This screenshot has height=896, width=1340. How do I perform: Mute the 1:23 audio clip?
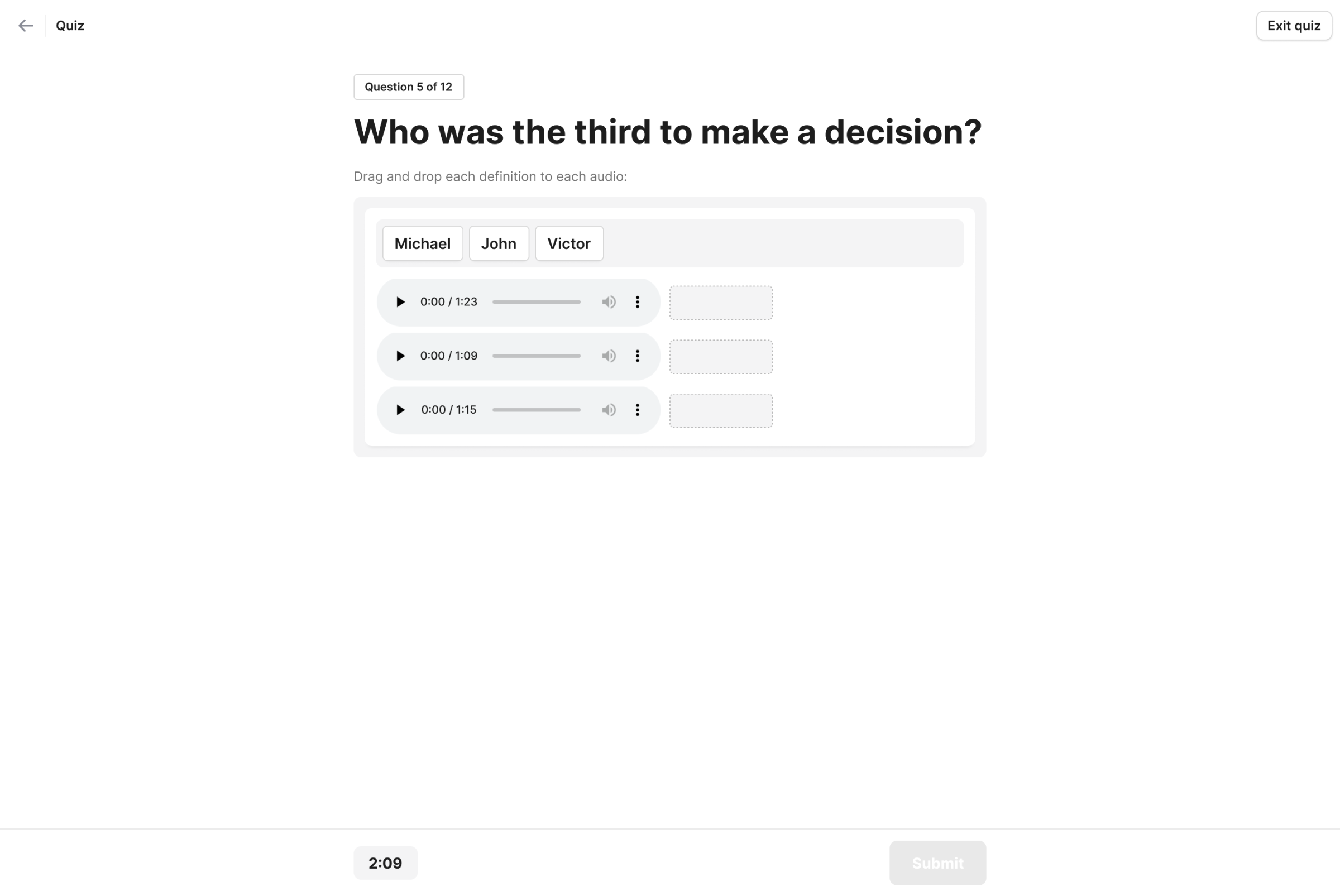click(609, 301)
